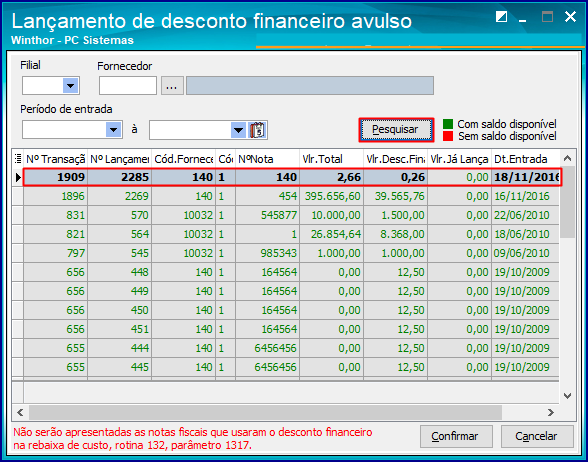
Task: Sort by the Nº Lançamento column header
Action: 120,159
